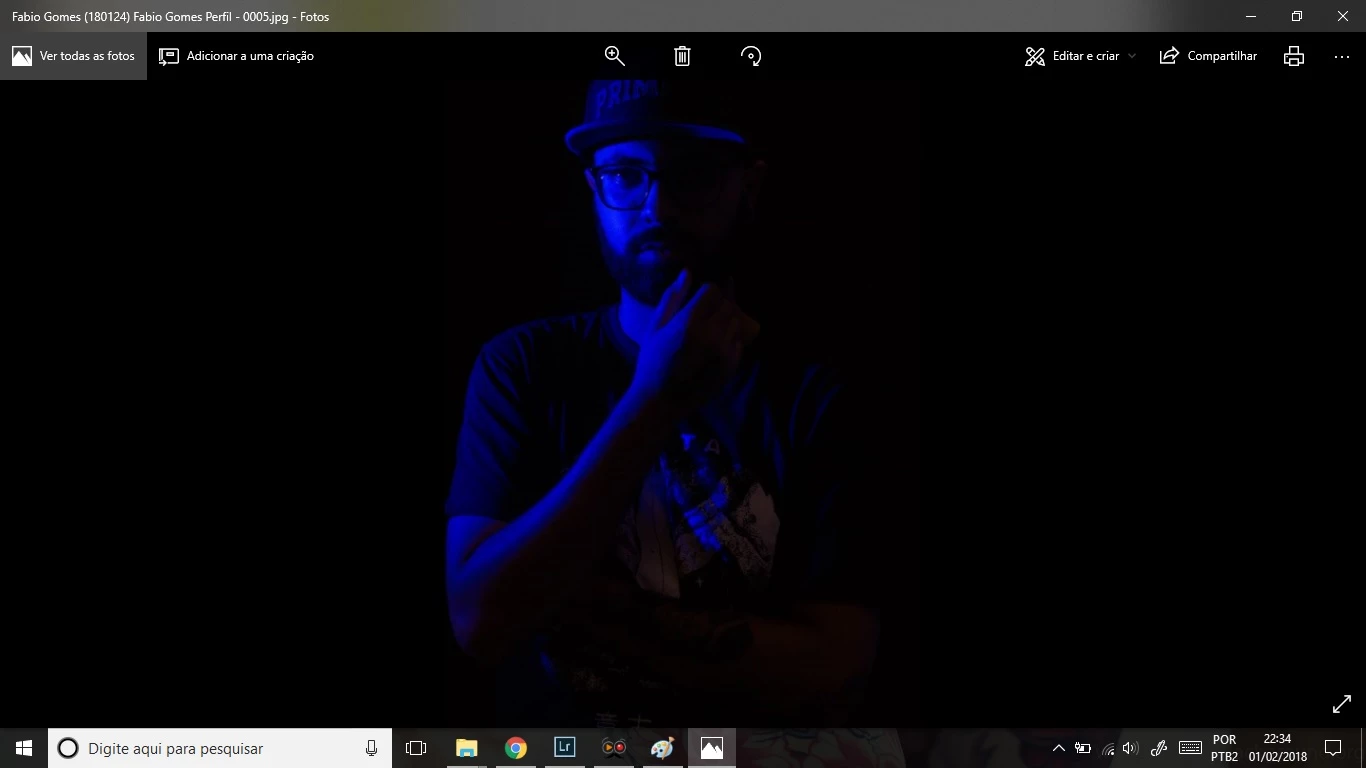Activate the microphone in search box
The image size is (1366, 768).
point(371,748)
